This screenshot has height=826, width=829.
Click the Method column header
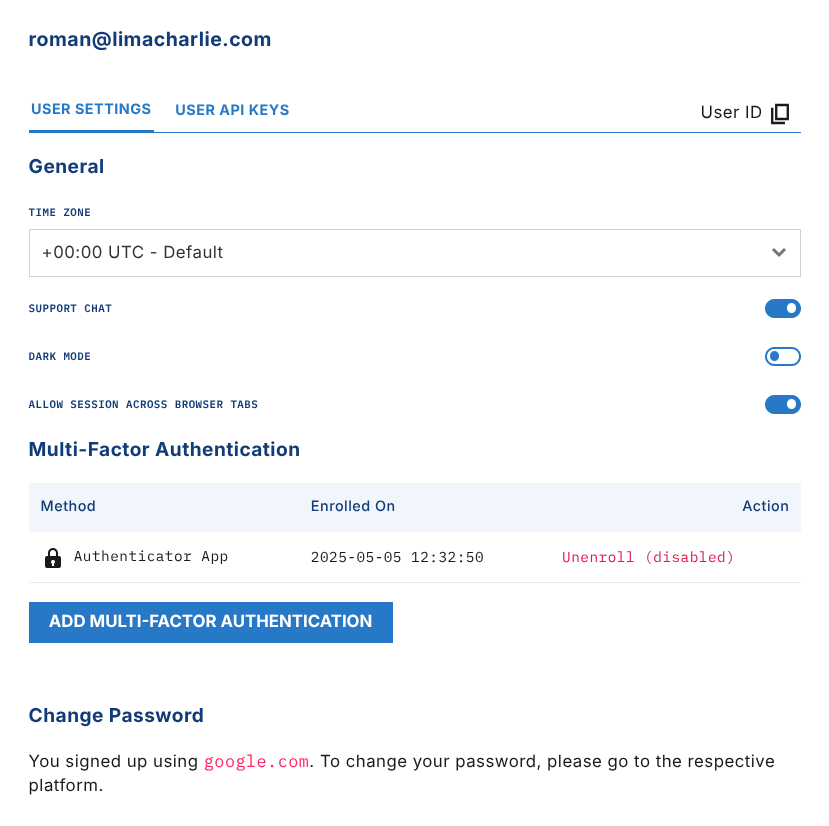click(68, 506)
